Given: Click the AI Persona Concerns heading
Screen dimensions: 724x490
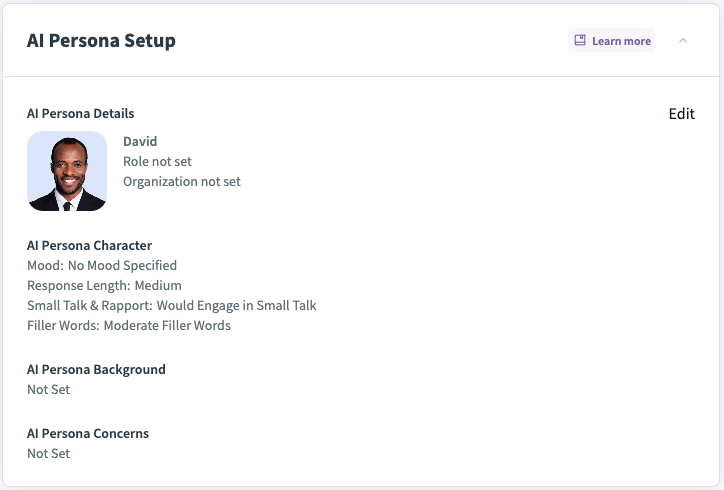Looking at the screenshot, I should (x=88, y=434).
